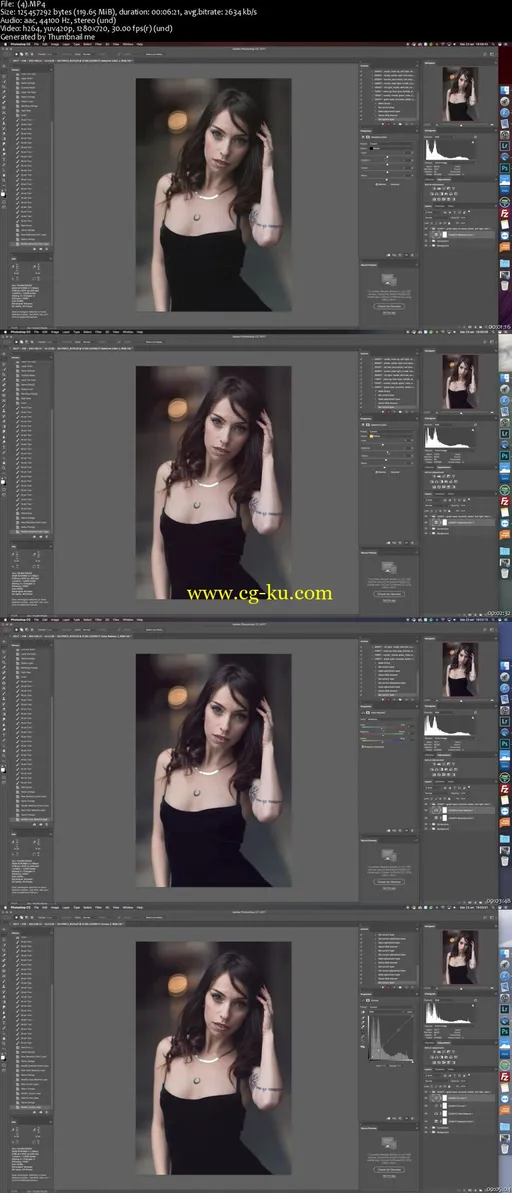This screenshot has width=512, height=1193.
Task: Click the Curves graph in the bottom frame Properties
Action: click(390, 1039)
